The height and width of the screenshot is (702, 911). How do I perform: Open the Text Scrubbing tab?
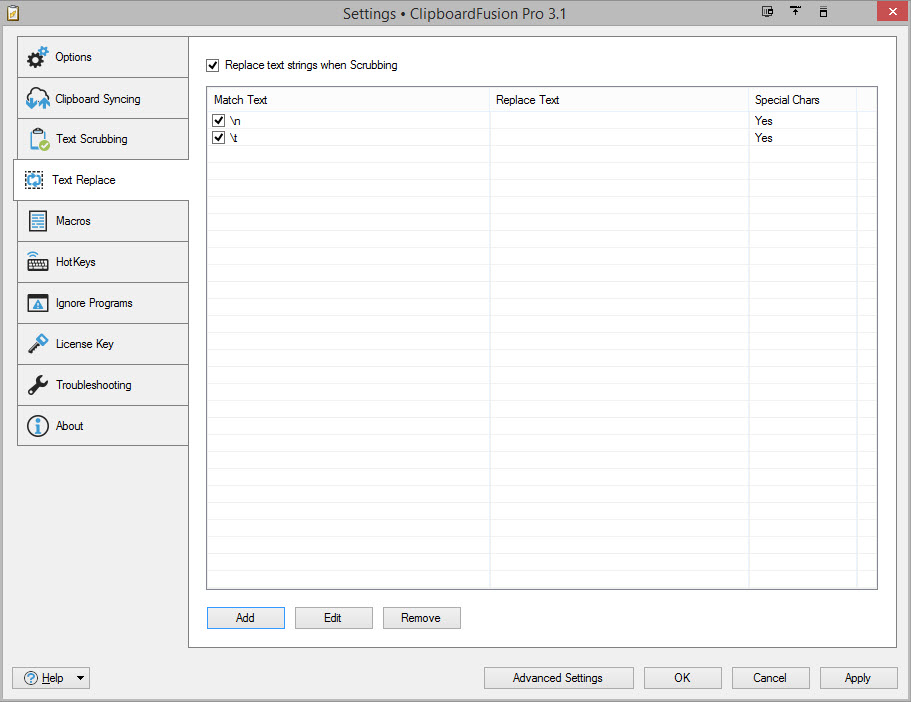[x=103, y=139]
